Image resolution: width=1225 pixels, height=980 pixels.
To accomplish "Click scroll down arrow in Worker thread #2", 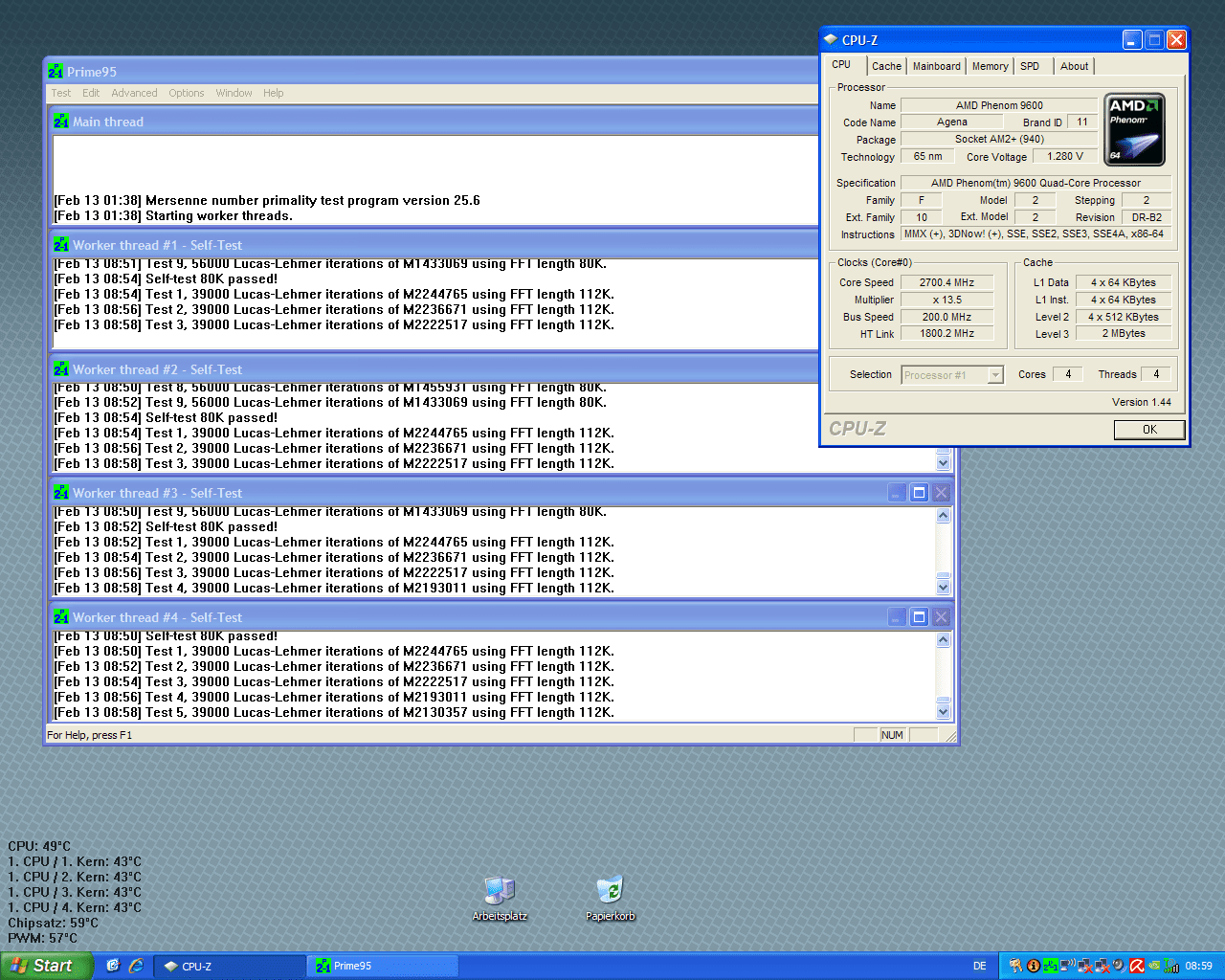I will tap(943, 462).
